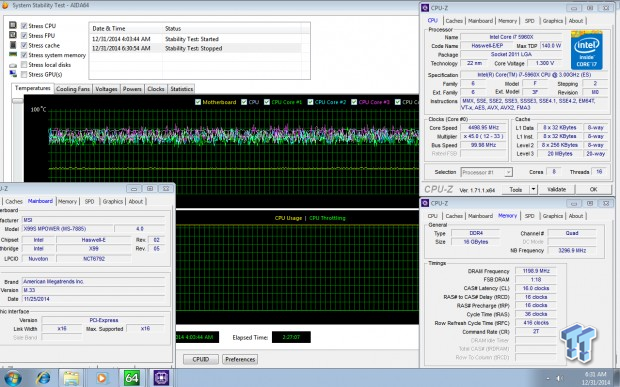Click the Date & Time column header
Viewport: 620px width, 387px height.
pyautogui.click(x=126, y=28)
